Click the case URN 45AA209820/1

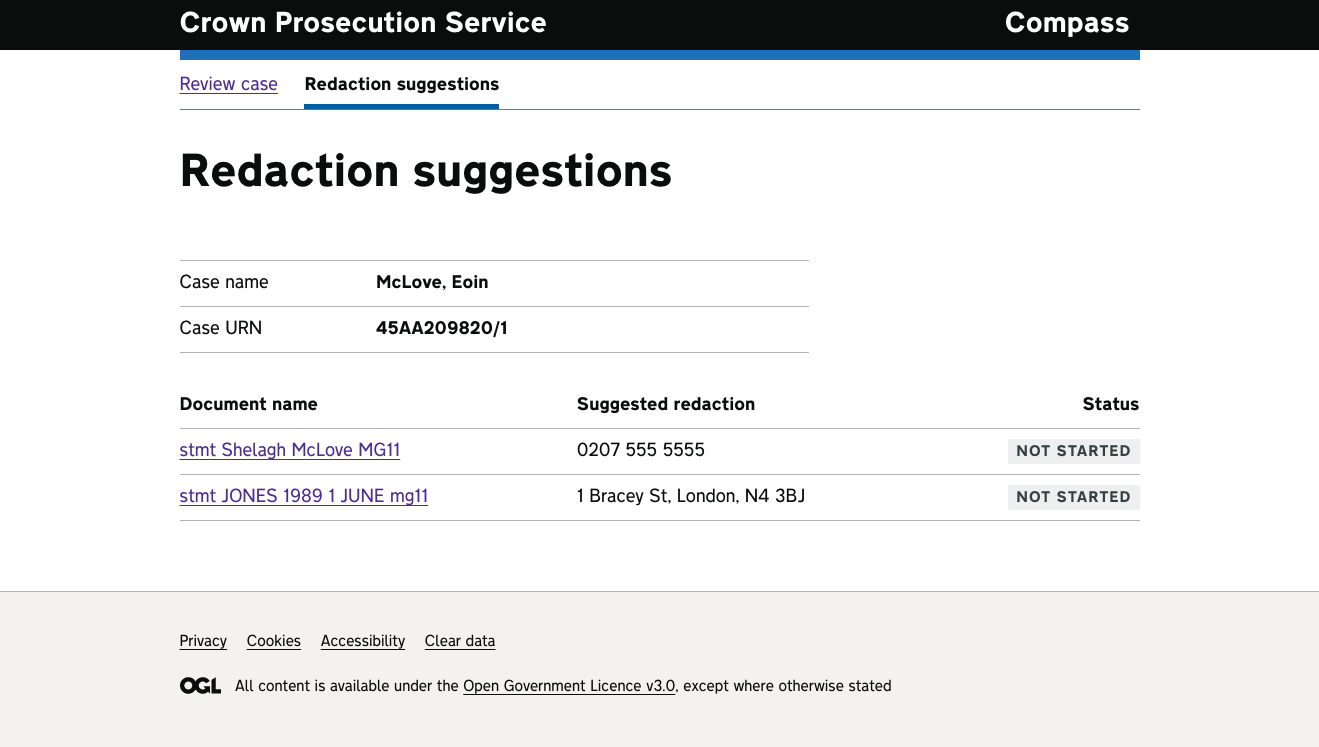pos(441,328)
